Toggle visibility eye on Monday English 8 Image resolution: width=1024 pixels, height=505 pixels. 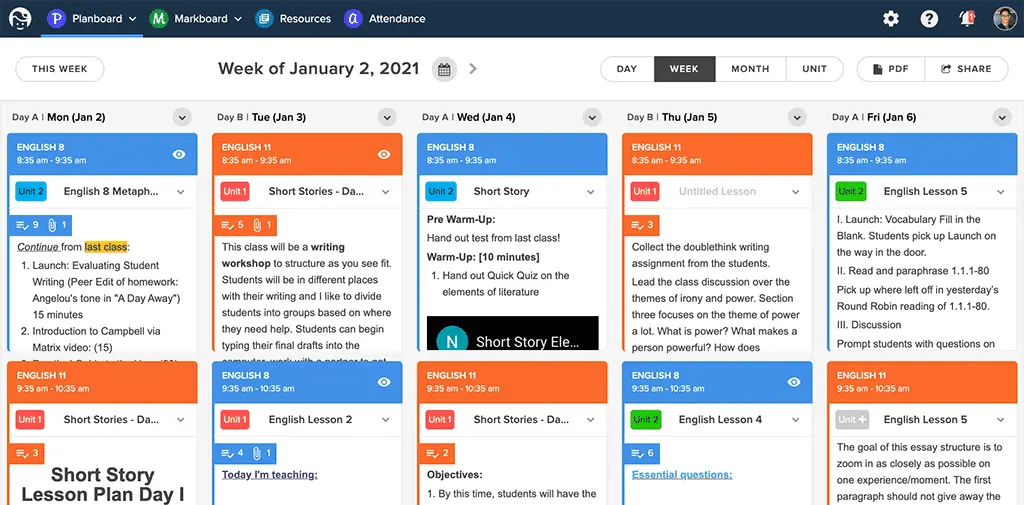[x=179, y=154]
